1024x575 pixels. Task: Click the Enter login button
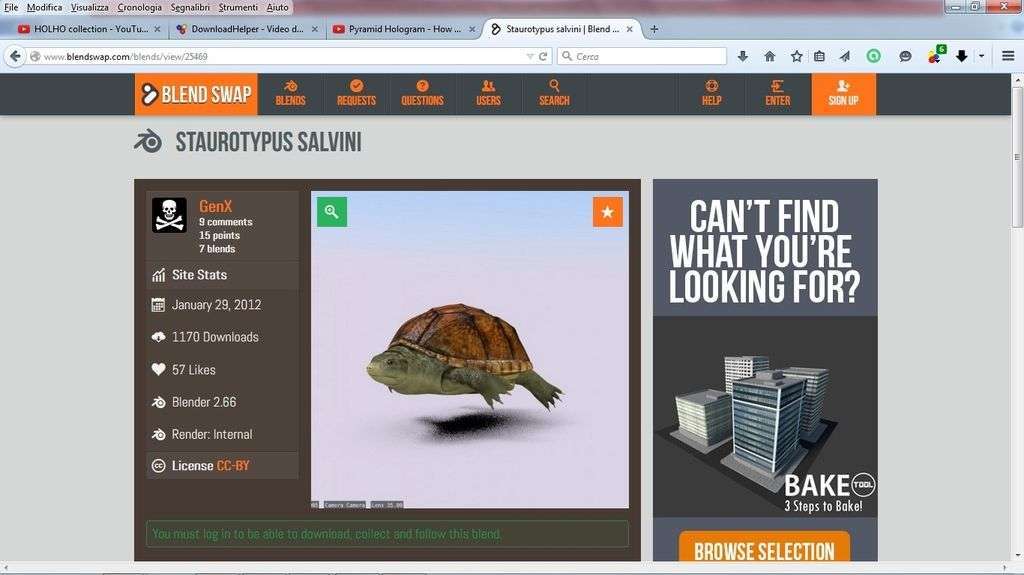(778, 94)
